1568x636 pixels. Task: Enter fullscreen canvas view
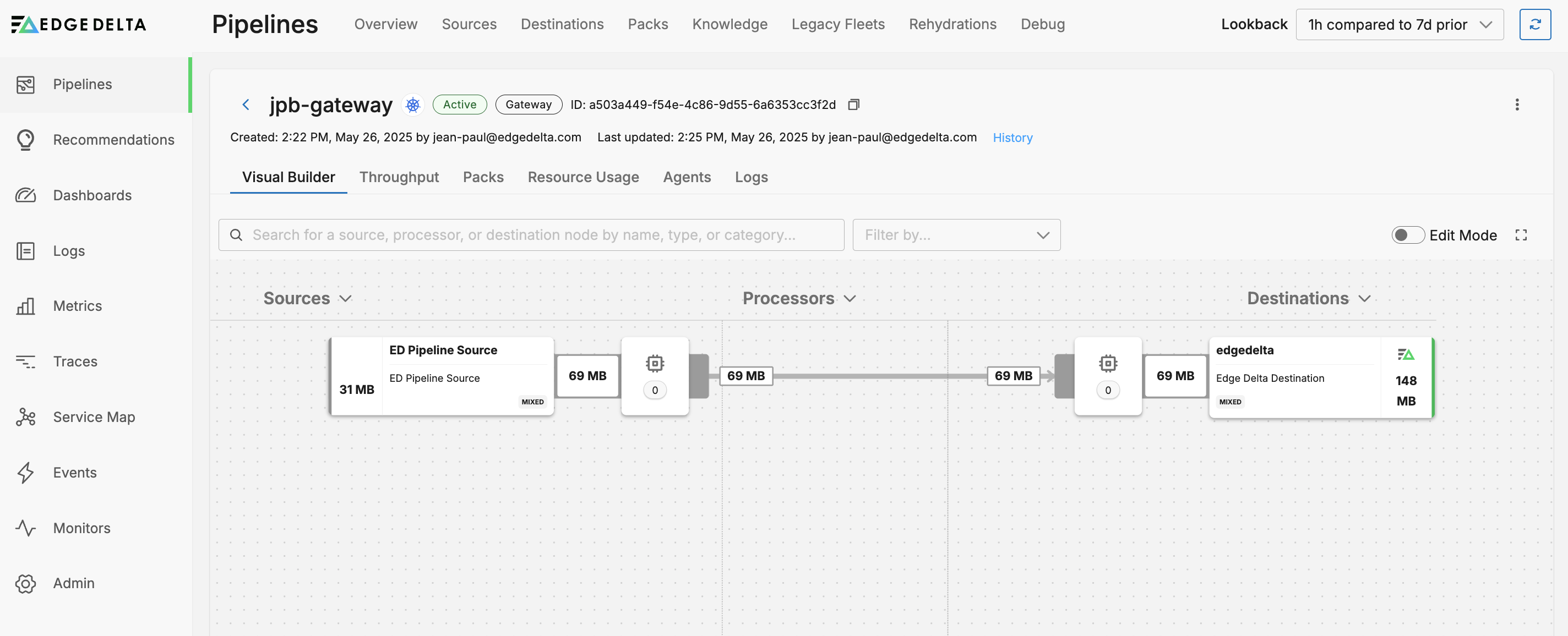[x=1521, y=235]
